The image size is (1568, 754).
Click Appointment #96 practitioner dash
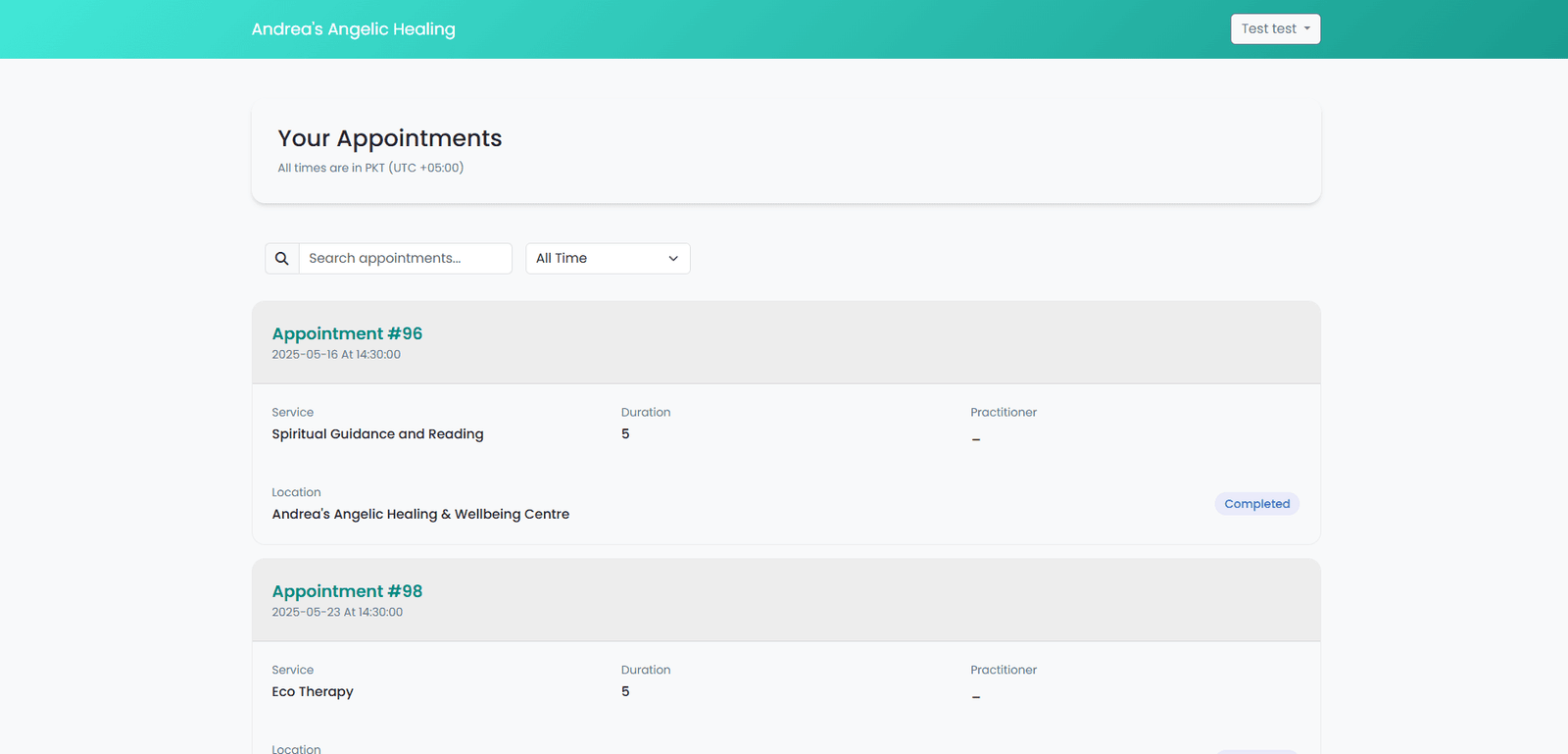pyautogui.click(x=976, y=439)
